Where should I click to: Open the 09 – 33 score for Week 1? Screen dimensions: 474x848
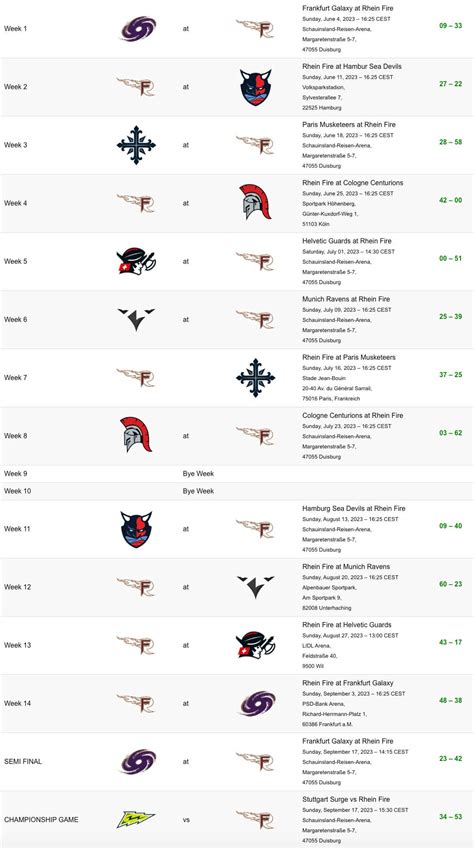450,25
